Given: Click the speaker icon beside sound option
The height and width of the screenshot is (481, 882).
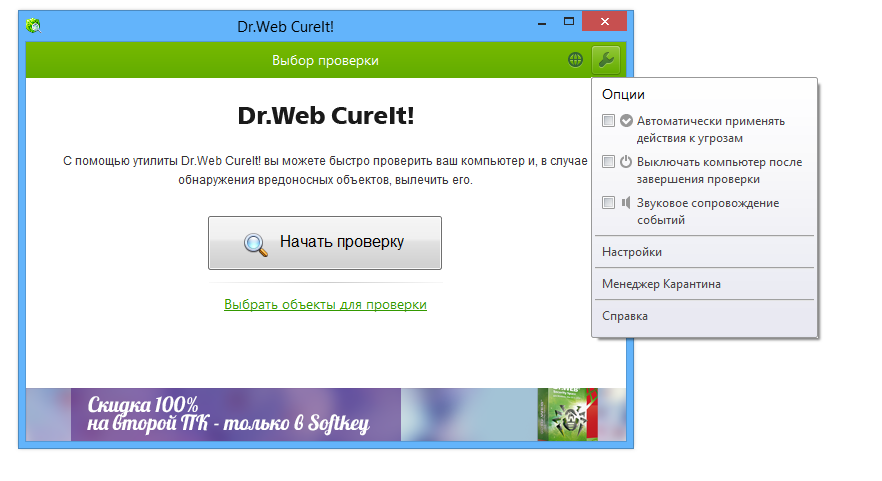Looking at the screenshot, I should click(x=626, y=203).
